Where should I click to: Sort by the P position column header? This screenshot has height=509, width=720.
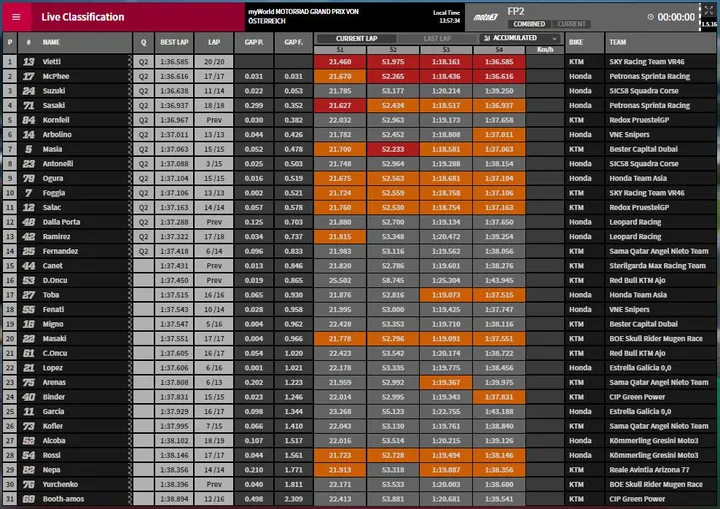click(10, 42)
